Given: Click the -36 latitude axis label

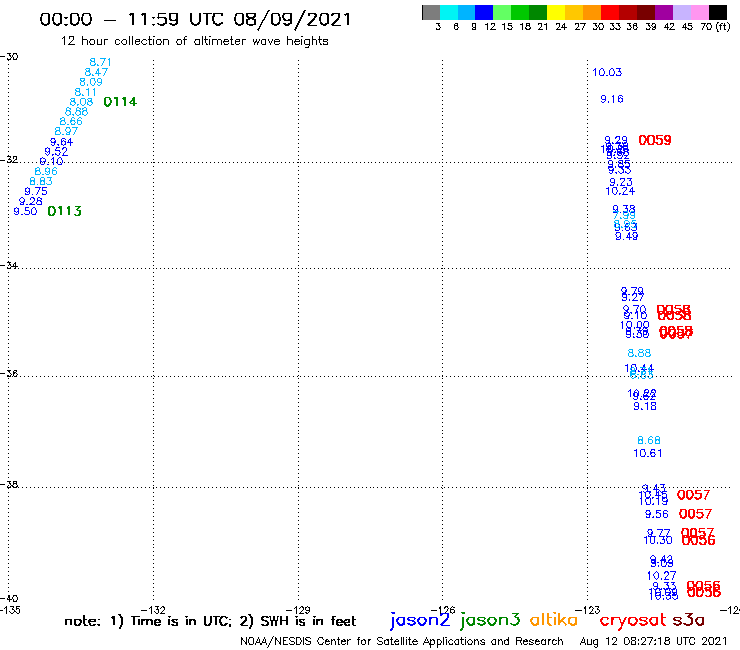Looking at the screenshot, I should click(9, 373).
